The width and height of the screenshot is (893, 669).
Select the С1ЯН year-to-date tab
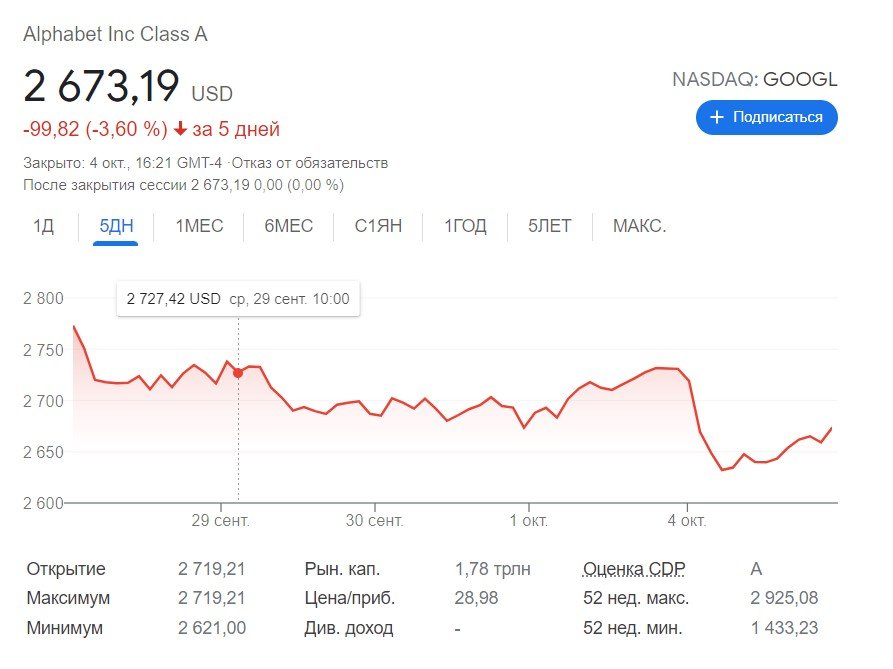click(378, 226)
